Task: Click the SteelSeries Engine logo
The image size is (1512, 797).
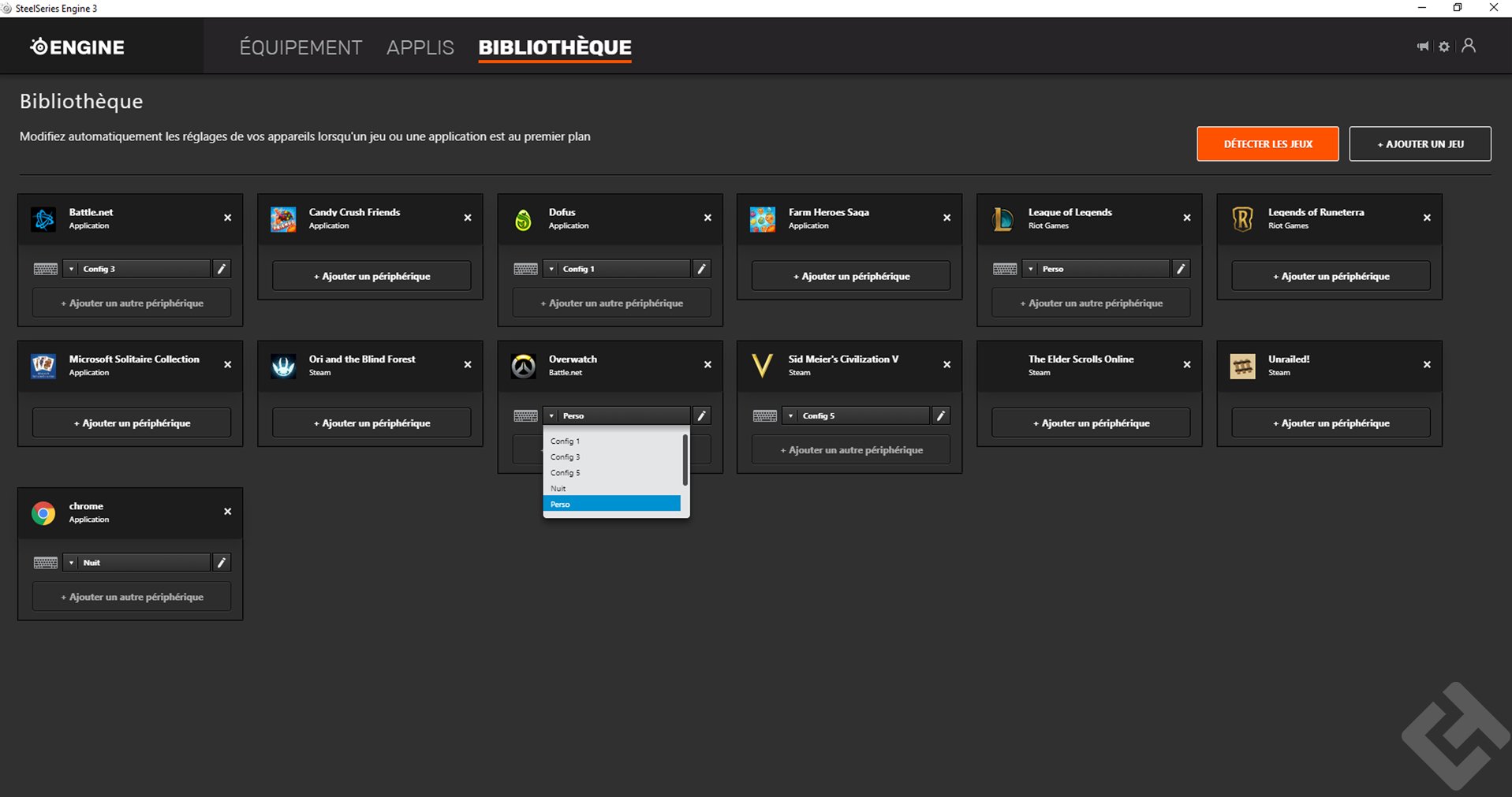Action: tap(77, 47)
